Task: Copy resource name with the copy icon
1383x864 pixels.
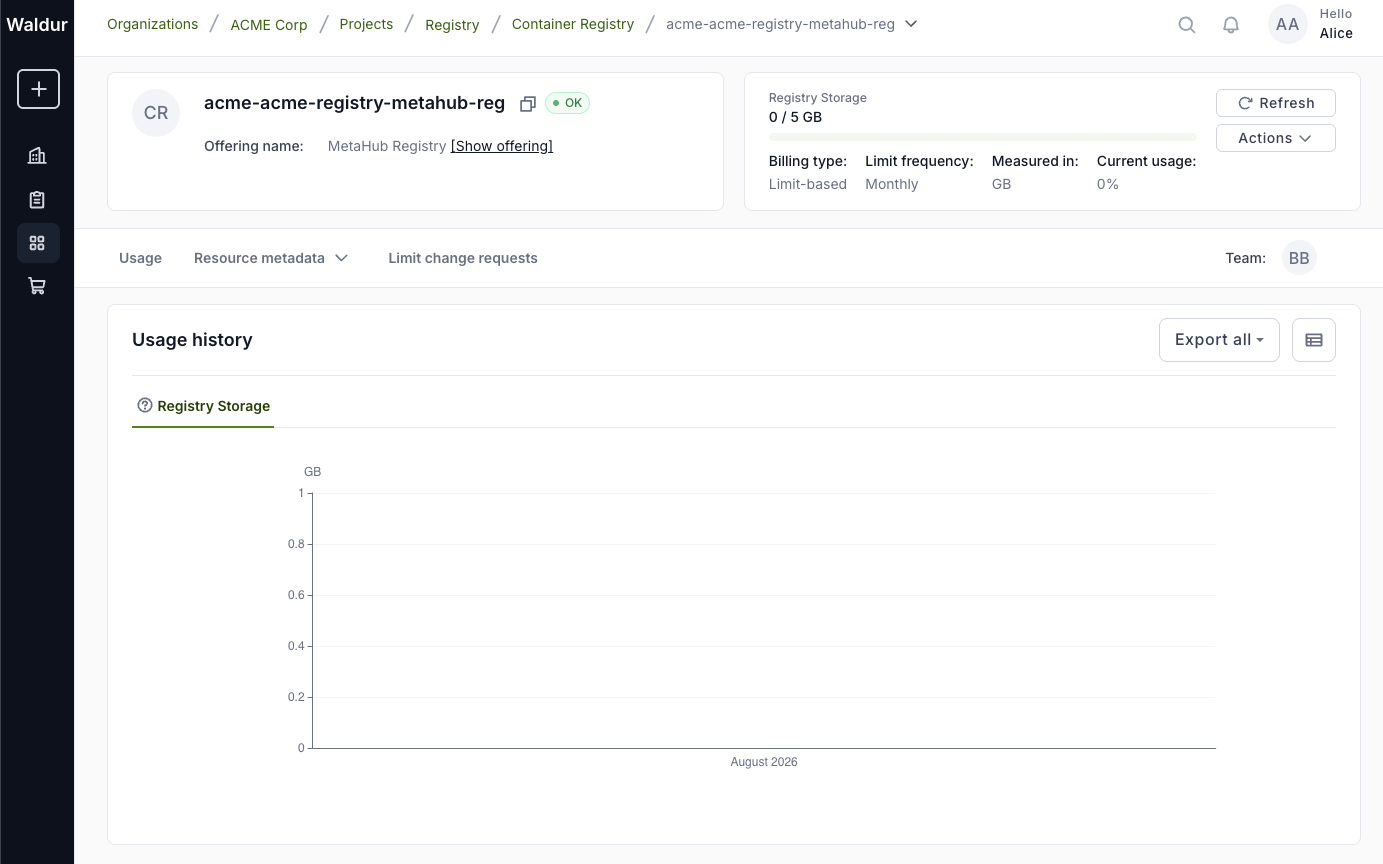Action: click(x=527, y=104)
